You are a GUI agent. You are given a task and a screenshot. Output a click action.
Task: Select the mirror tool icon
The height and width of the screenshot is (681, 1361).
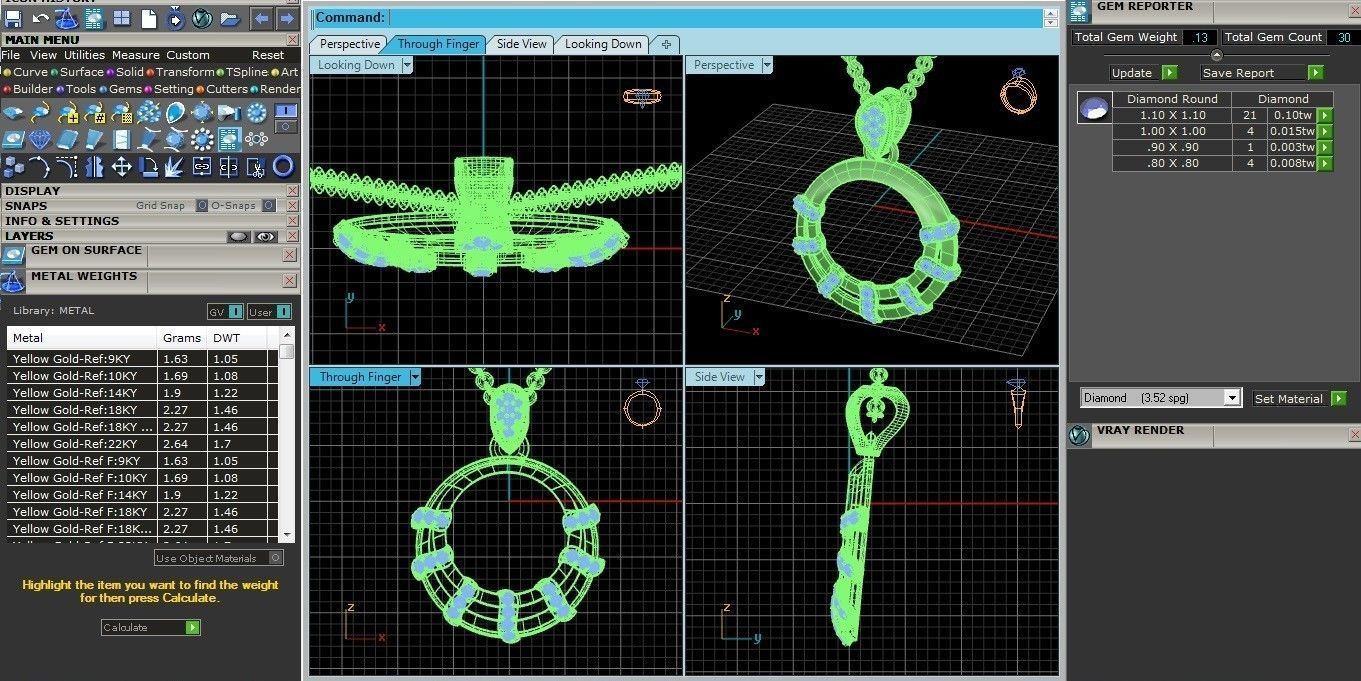click(x=95, y=166)
